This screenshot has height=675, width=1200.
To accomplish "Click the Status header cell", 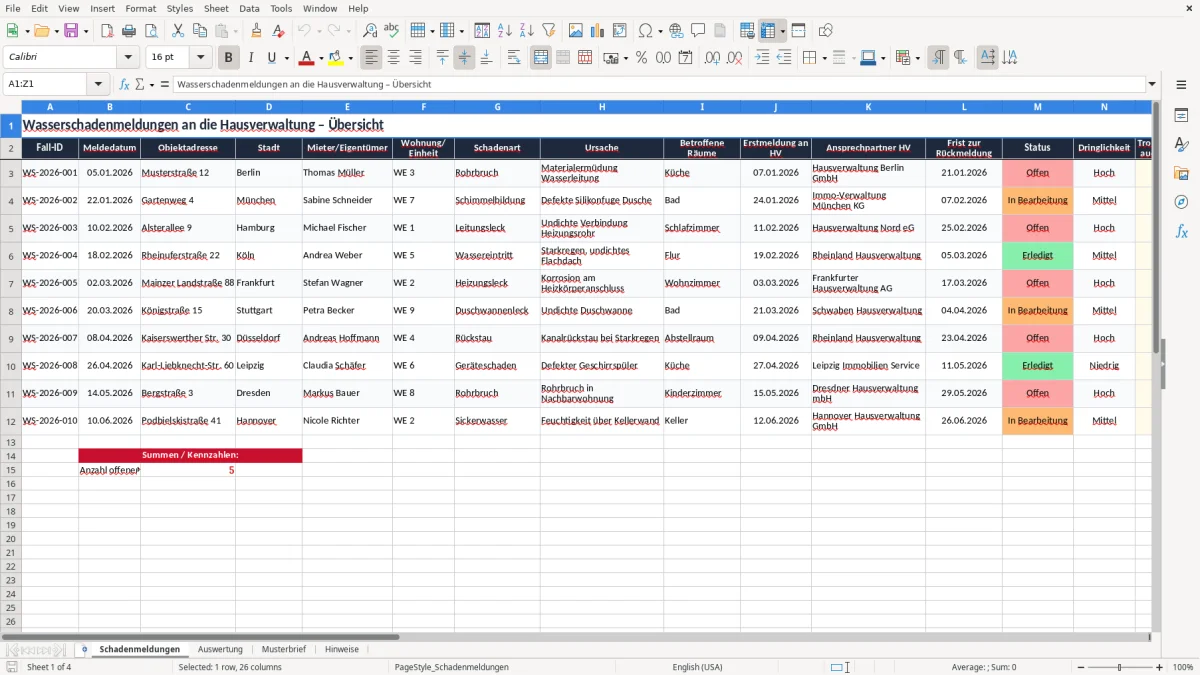I will [1037, 148].
